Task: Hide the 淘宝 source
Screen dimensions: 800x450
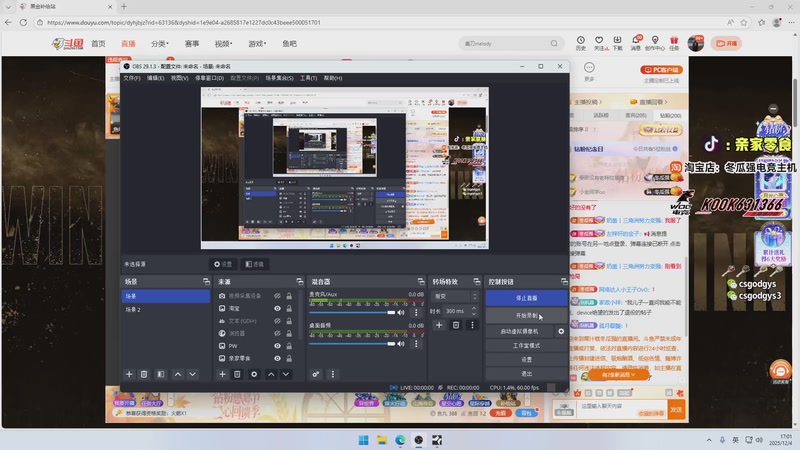Action: [x=277, y=308]
